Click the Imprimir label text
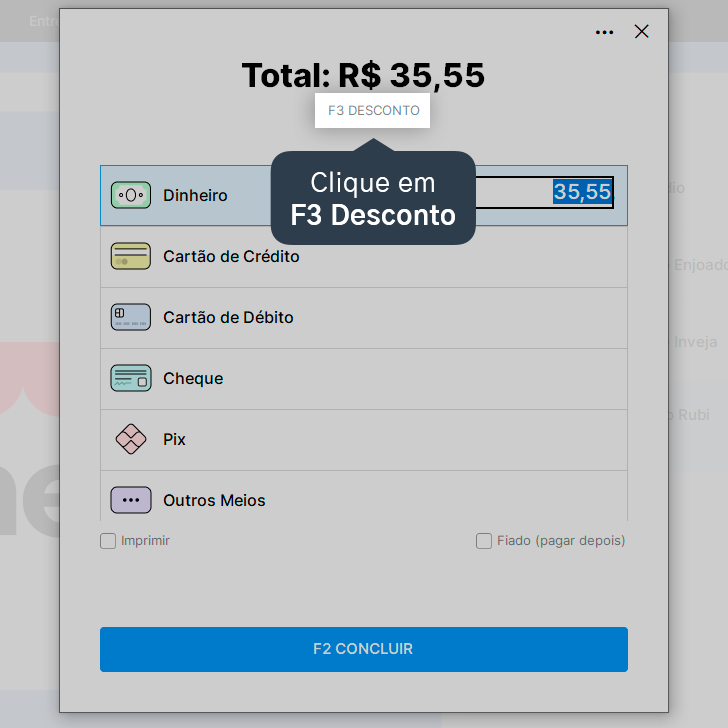728x728 pixels. [x=145, y=541]
